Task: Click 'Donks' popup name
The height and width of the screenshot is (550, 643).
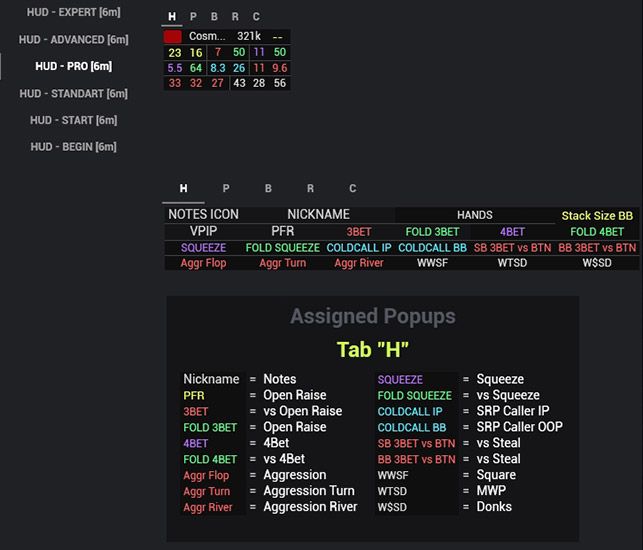Action: click(x=494, y=507)
